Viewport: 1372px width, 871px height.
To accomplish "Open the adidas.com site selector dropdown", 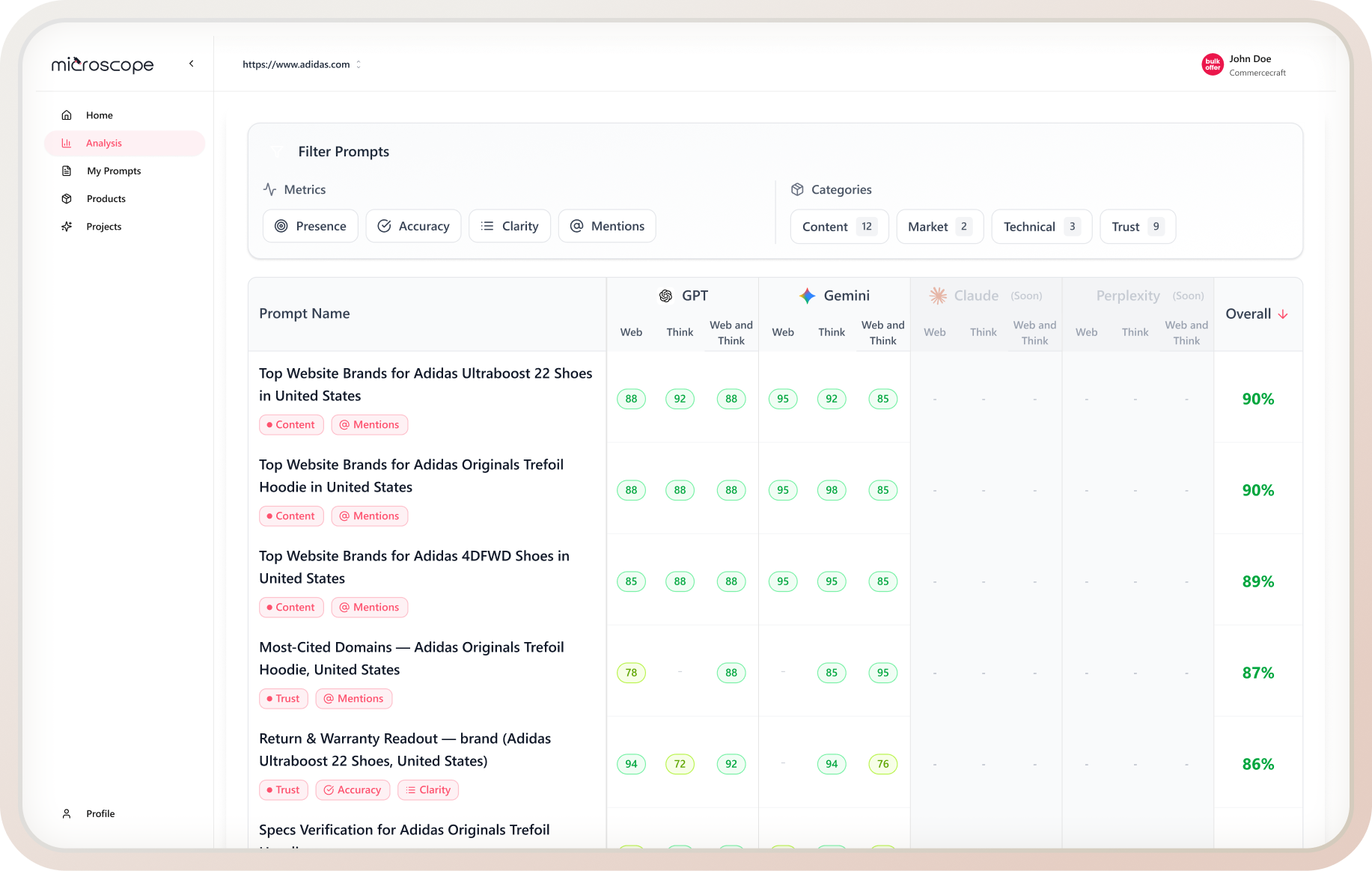I will pos(302,64).
